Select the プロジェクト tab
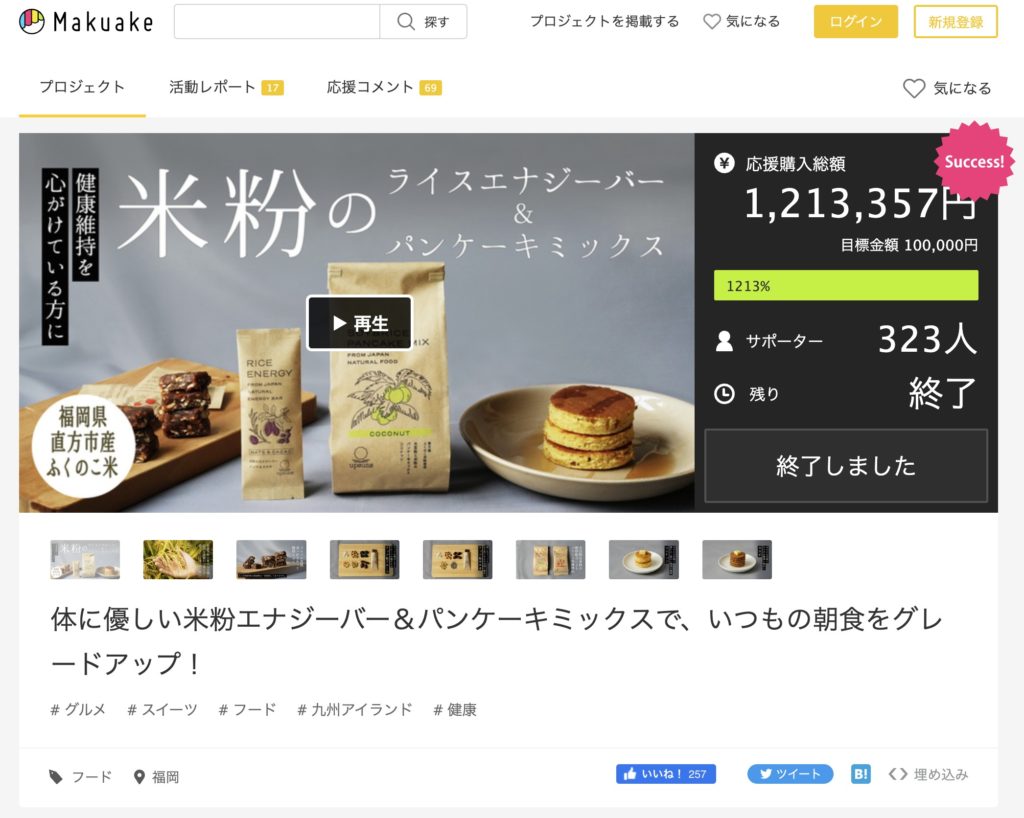The height and width of the screenshot is (818, 1024). coord(82,87)
